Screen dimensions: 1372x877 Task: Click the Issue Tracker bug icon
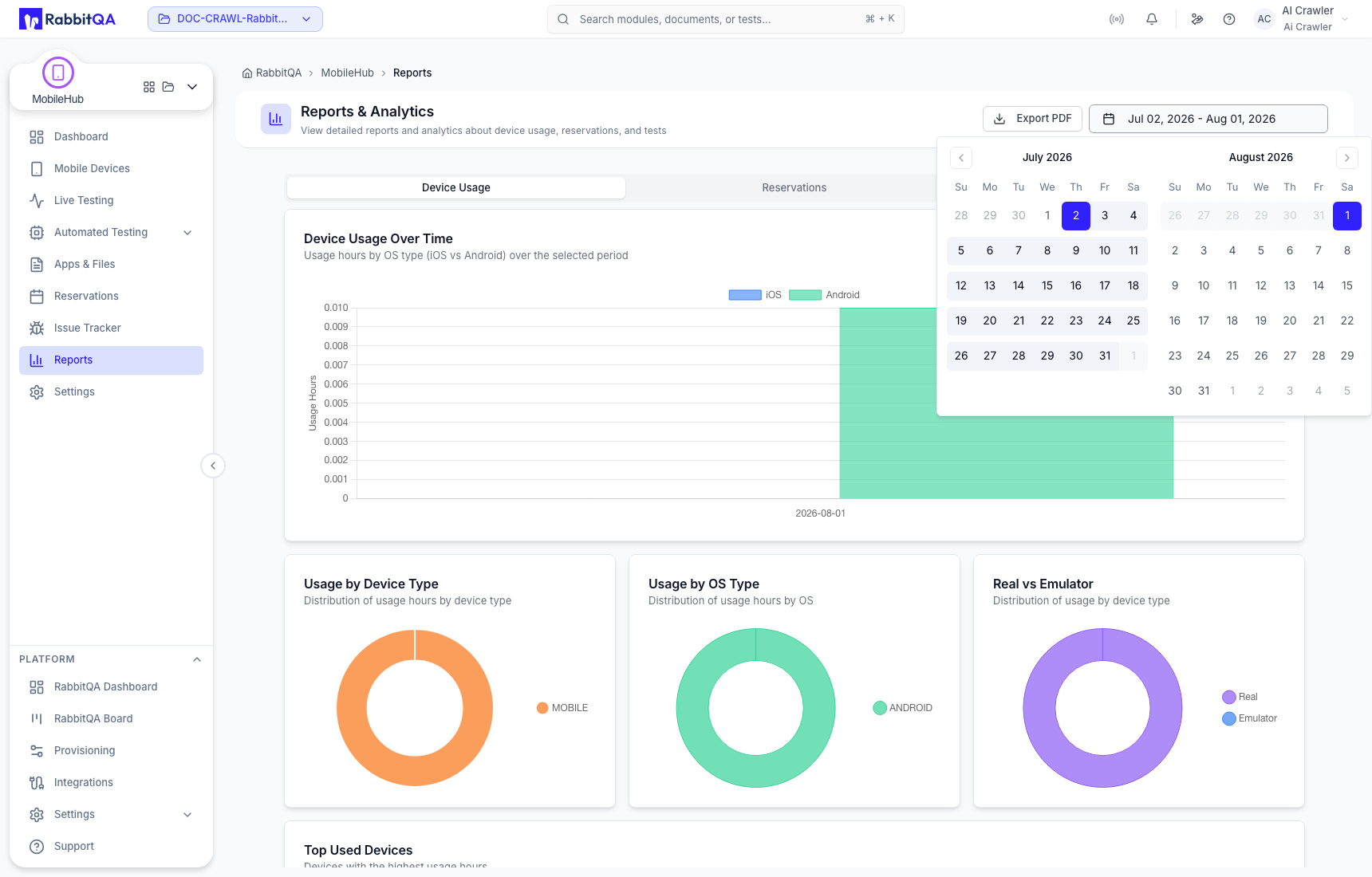point(37,328)
